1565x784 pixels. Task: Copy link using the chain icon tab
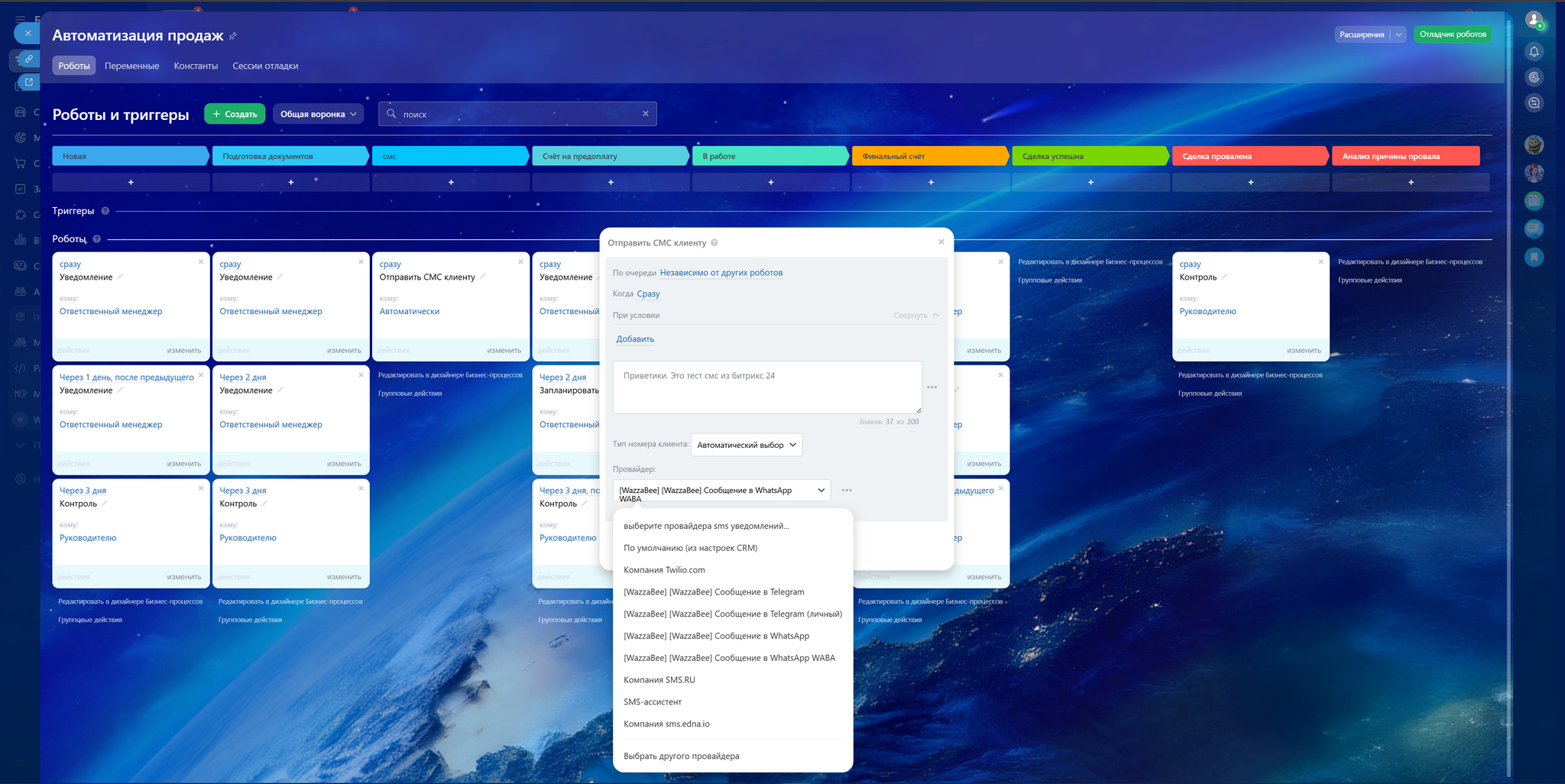point(28,59)
